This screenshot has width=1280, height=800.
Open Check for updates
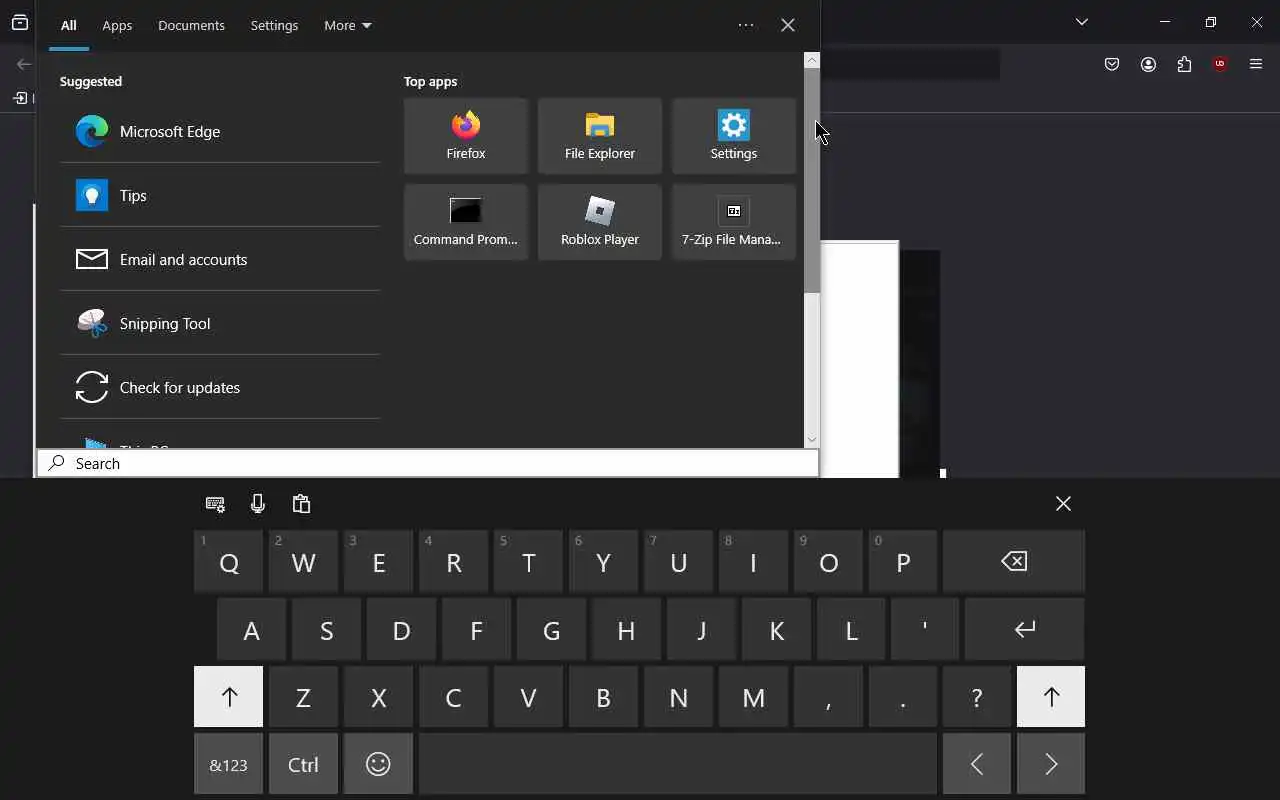point(220,387)
